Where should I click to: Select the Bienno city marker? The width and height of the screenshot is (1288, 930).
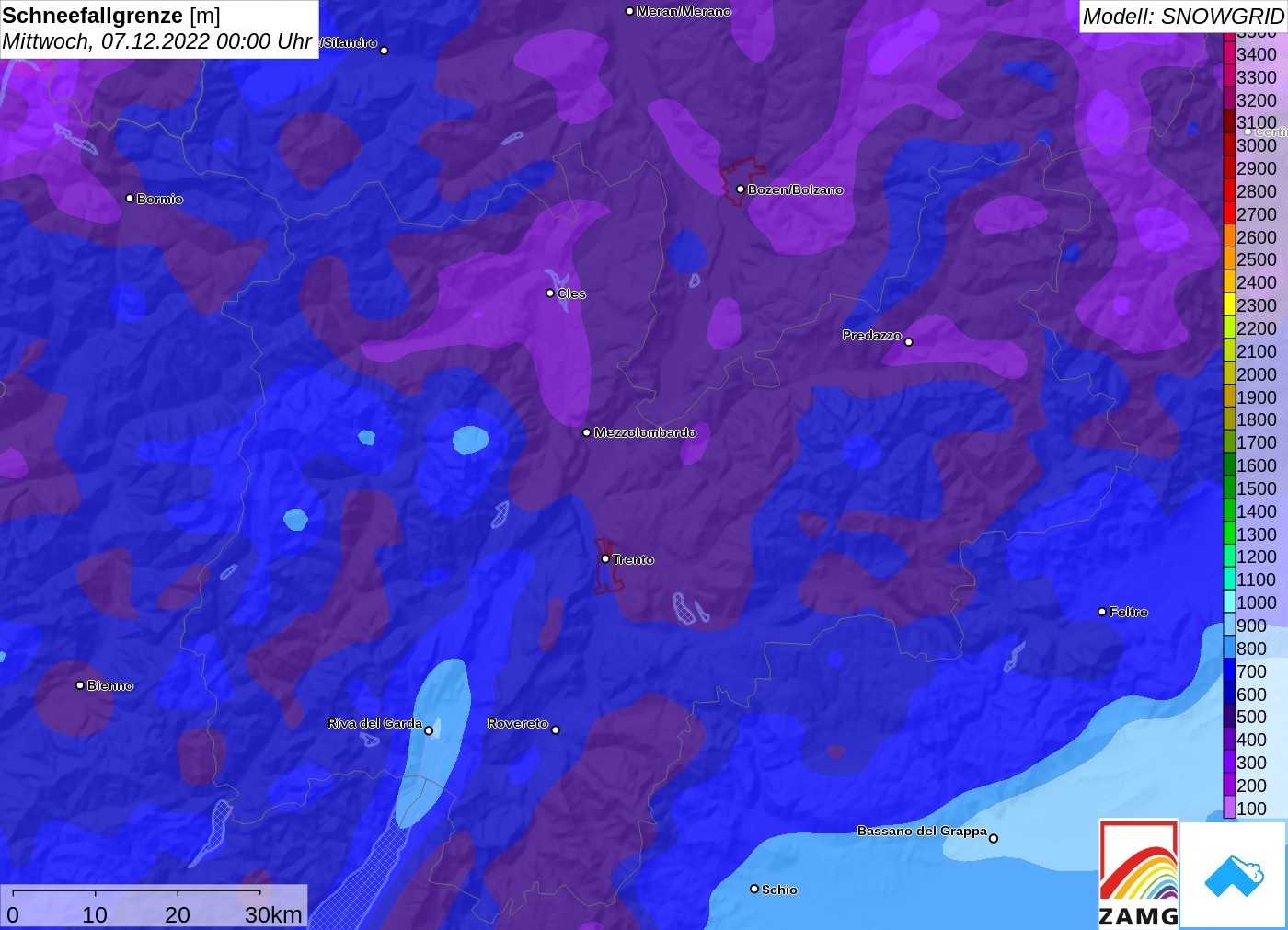coord(80,685)
